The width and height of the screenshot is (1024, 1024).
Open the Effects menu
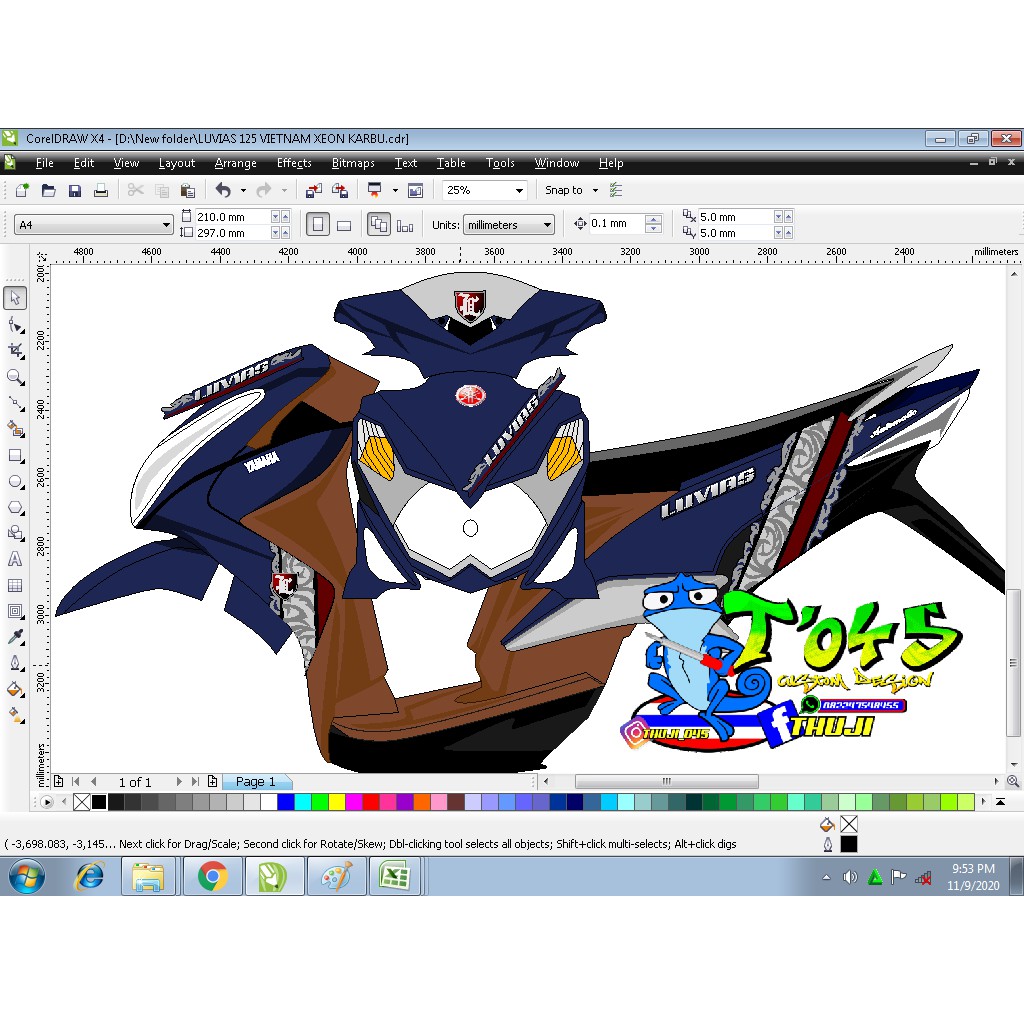point(293,163)
